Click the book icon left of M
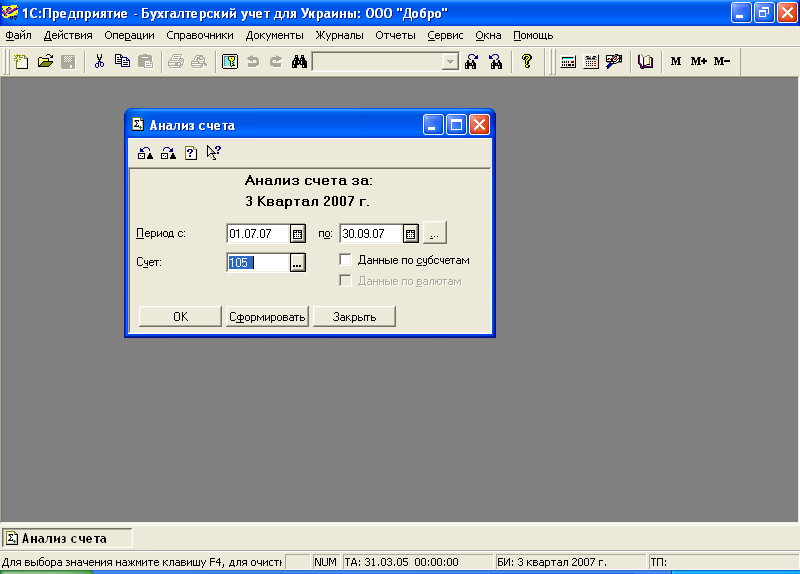This screenshot has width=800, height=574. tap(645, 62)
